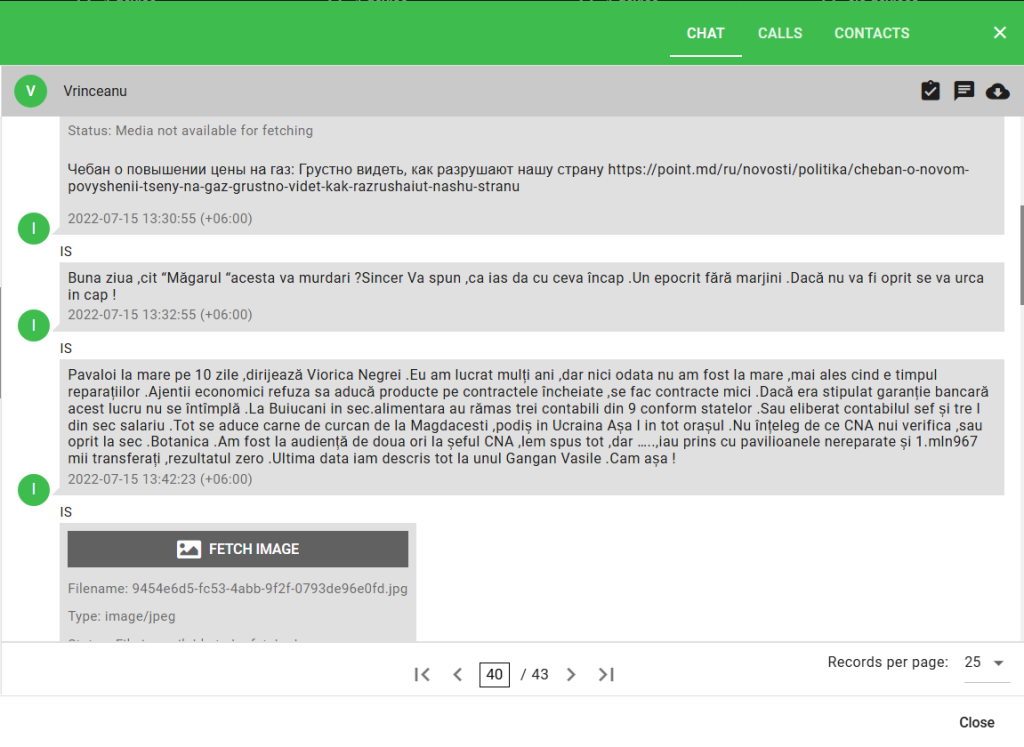This screenshot has height=747, width=1024.
Task: Click the clipboard checkmark icon
Action: pyautogui.click(x=930, y=91)
